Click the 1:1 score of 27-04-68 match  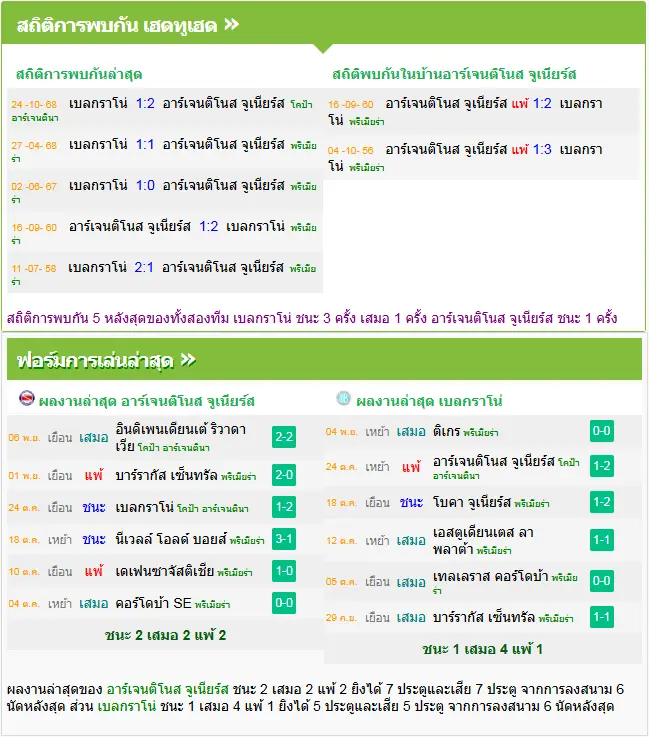click(145, 144)
